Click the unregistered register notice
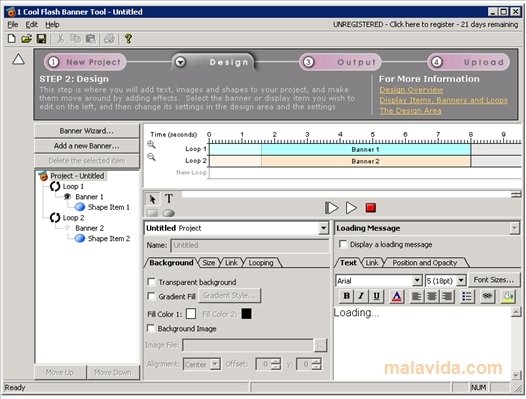 (x=425, y=24)
